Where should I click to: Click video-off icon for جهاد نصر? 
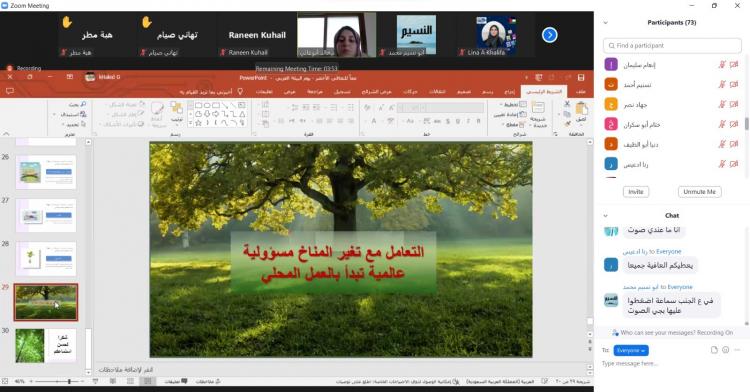coord(734,104)
